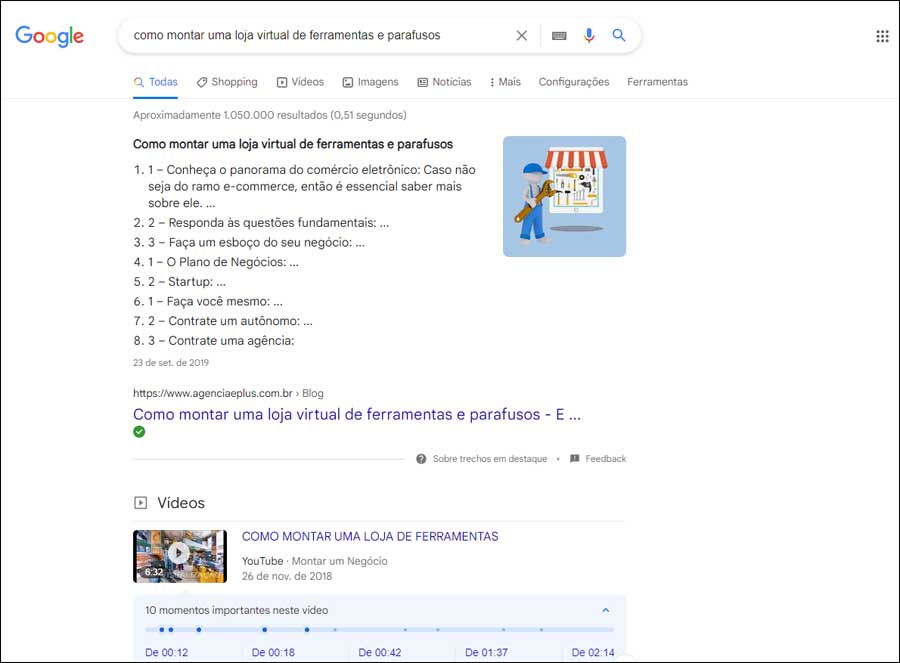The image size is (900, 663).
Task: Jump to moment De 00:18
Action: 273,653
